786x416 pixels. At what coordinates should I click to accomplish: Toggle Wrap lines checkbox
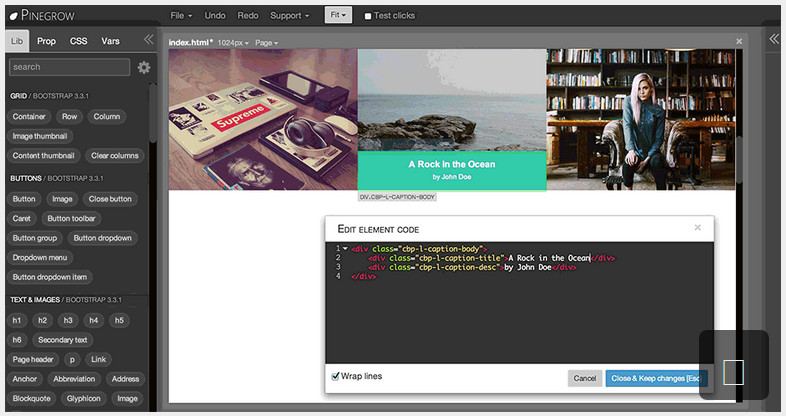pos(335,376)
